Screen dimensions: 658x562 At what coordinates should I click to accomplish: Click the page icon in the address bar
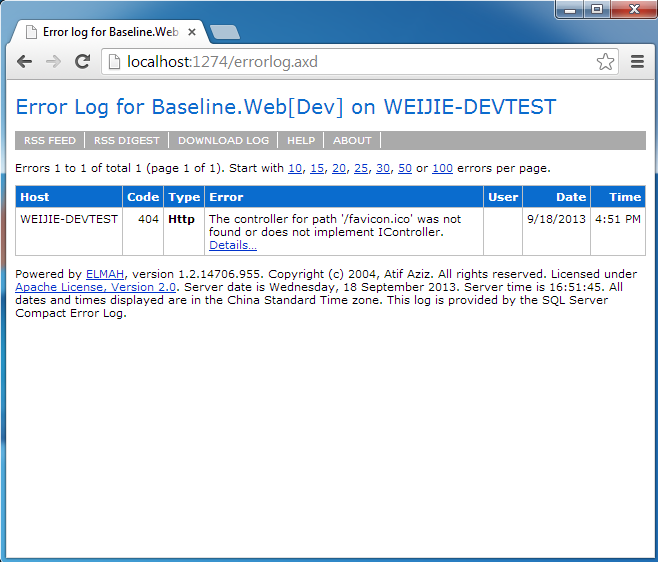pos(114,62)
